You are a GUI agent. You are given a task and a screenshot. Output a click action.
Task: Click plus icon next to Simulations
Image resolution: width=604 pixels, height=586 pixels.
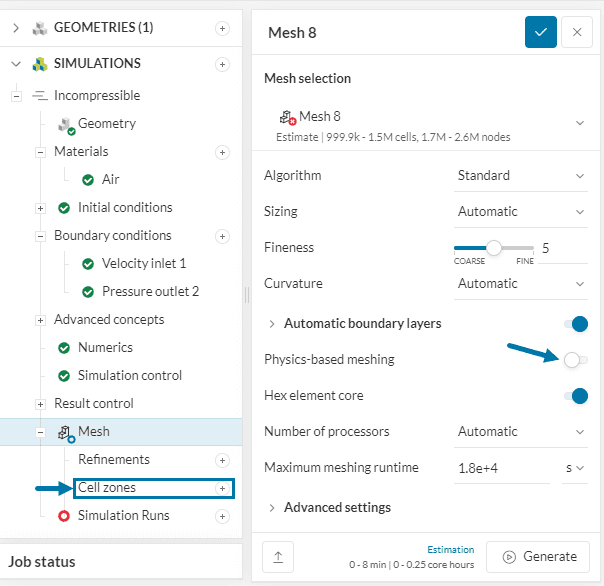pyautogui.click(x=222, y=64)
